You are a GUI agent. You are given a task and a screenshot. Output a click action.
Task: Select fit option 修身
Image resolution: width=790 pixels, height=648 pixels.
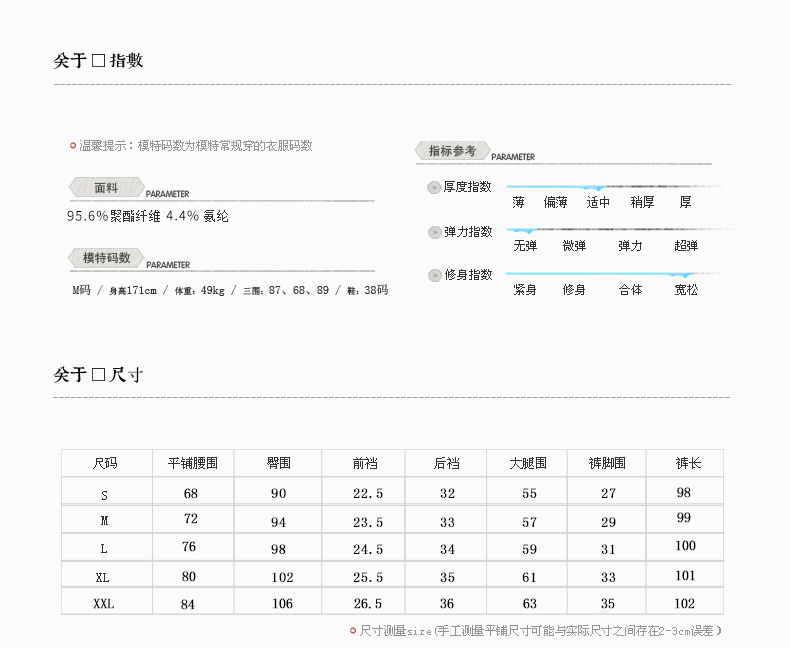[574, 290]
